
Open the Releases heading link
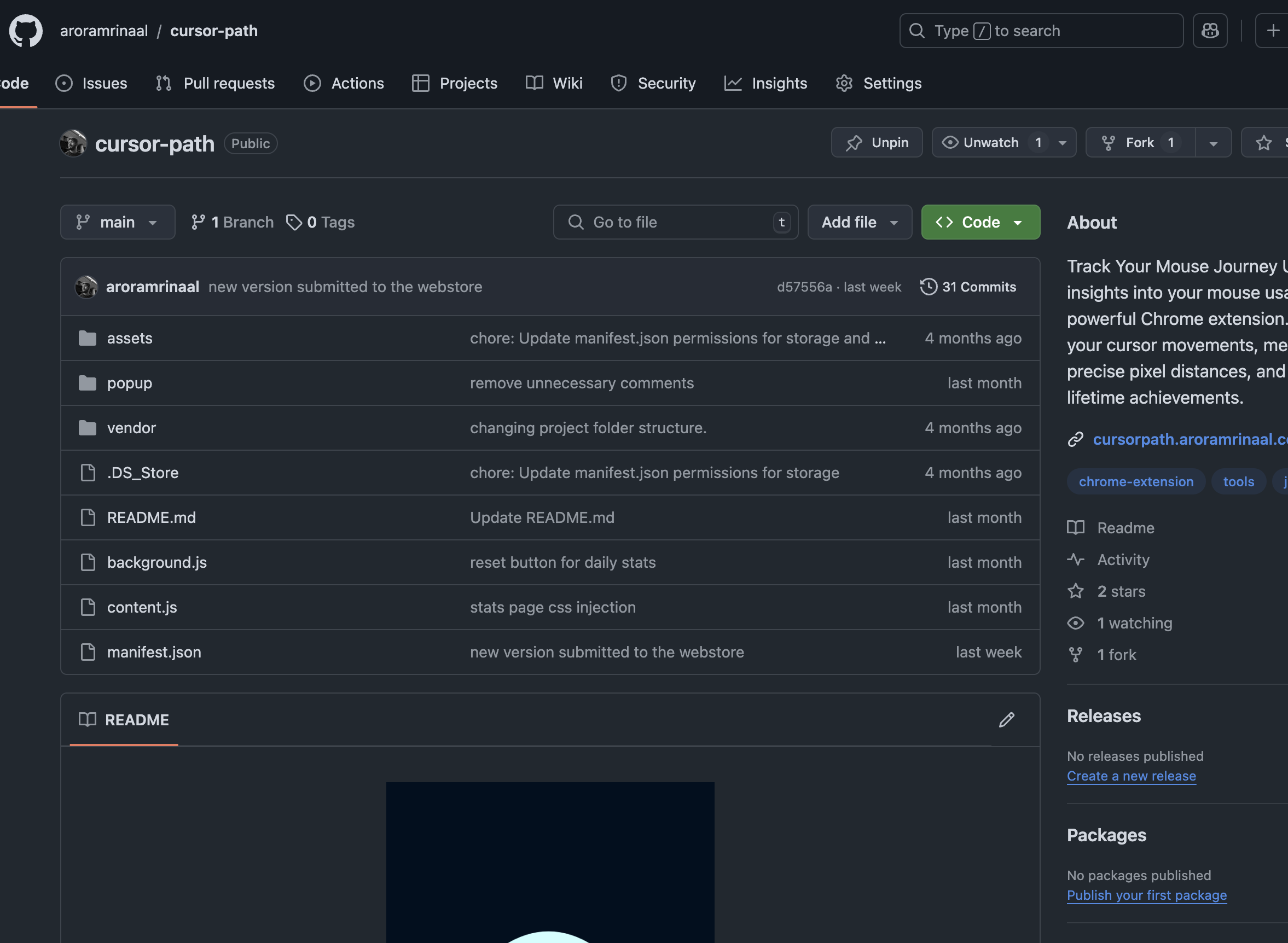(x=1104, y=717)
